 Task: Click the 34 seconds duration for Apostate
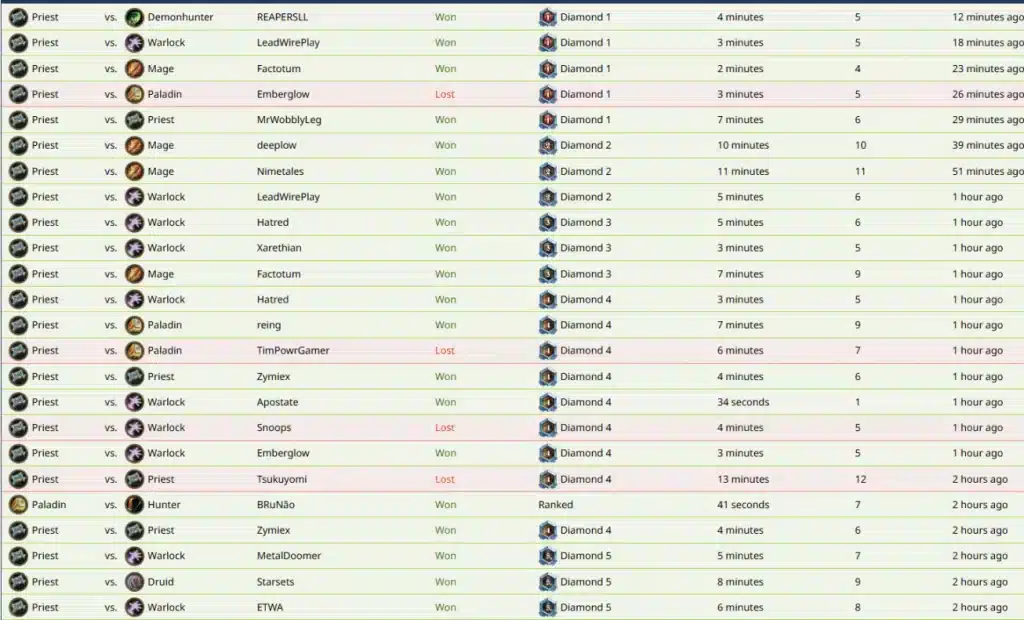743,402
